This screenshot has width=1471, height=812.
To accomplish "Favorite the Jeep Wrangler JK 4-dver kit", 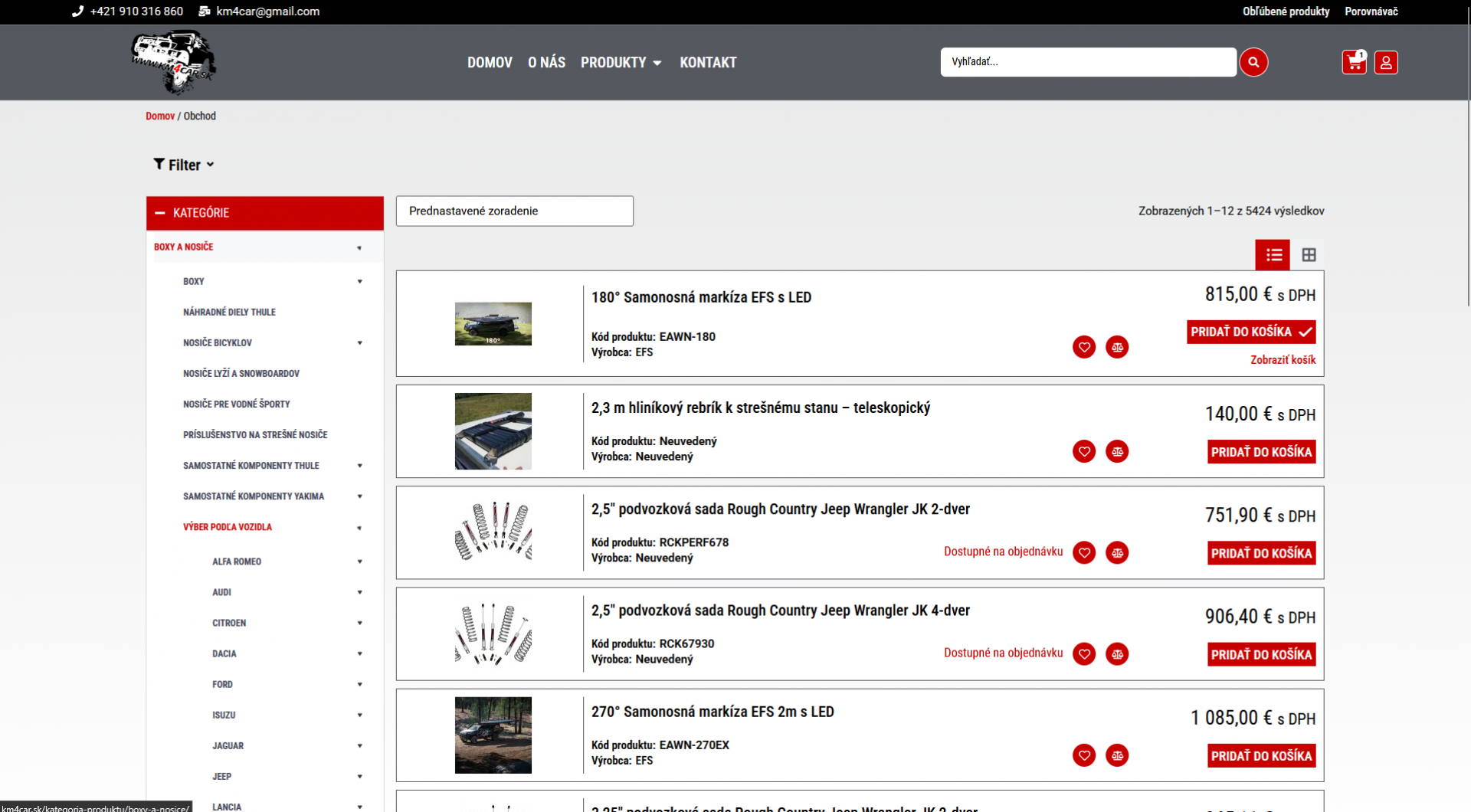I will pyautogui.click(x=1084, y=653).
